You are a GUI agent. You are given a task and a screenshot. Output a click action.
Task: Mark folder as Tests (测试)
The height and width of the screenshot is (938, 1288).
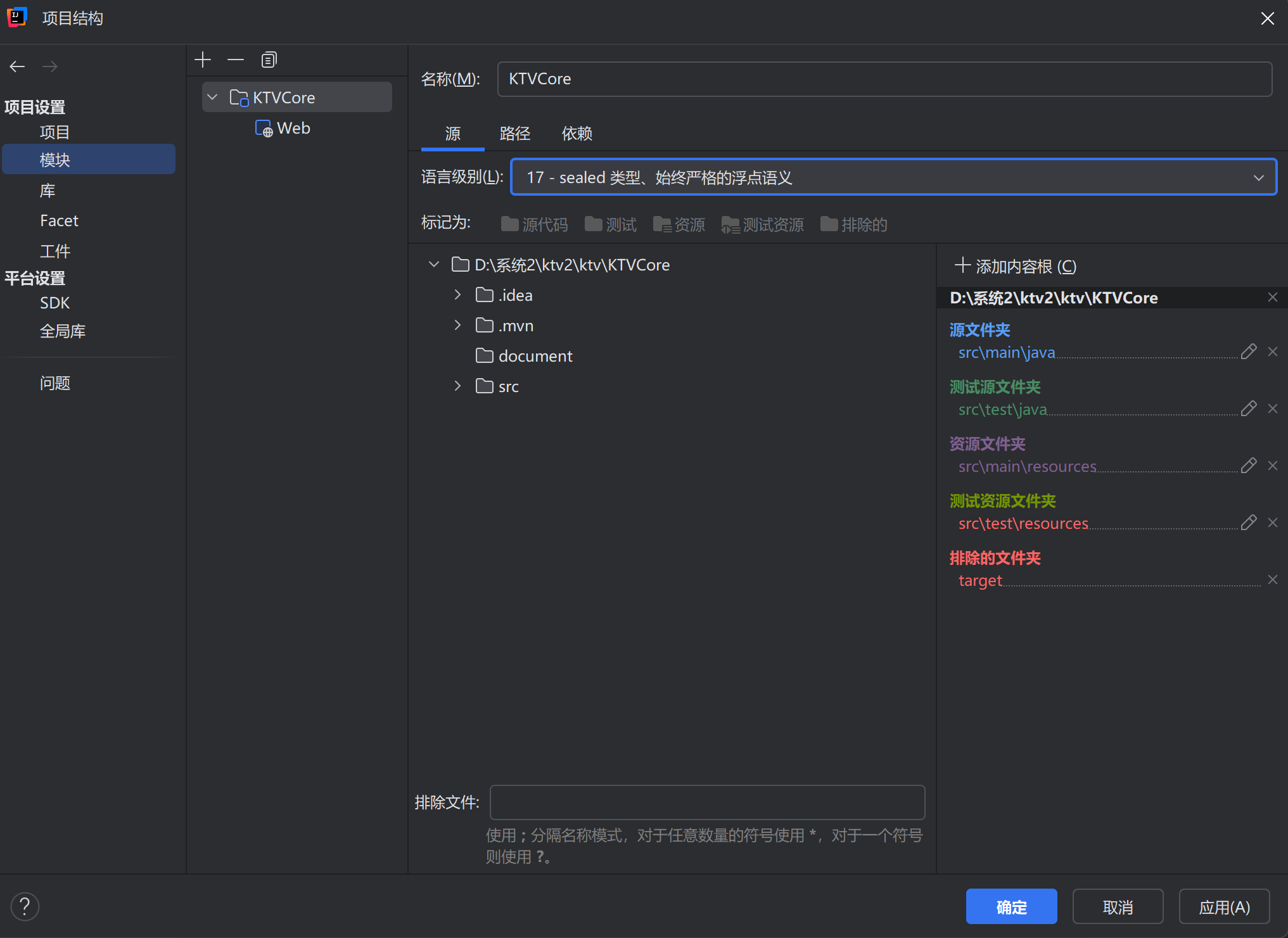(x=610, y=224)
